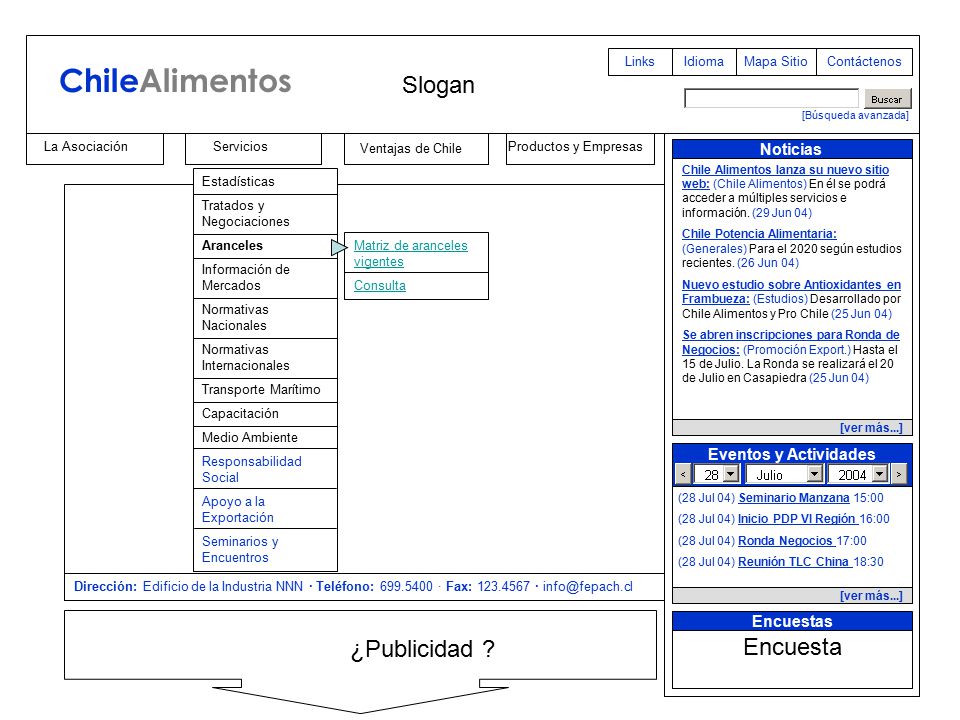Click the search text field
Screen dimensions: 960x720
tap(771, 99)
